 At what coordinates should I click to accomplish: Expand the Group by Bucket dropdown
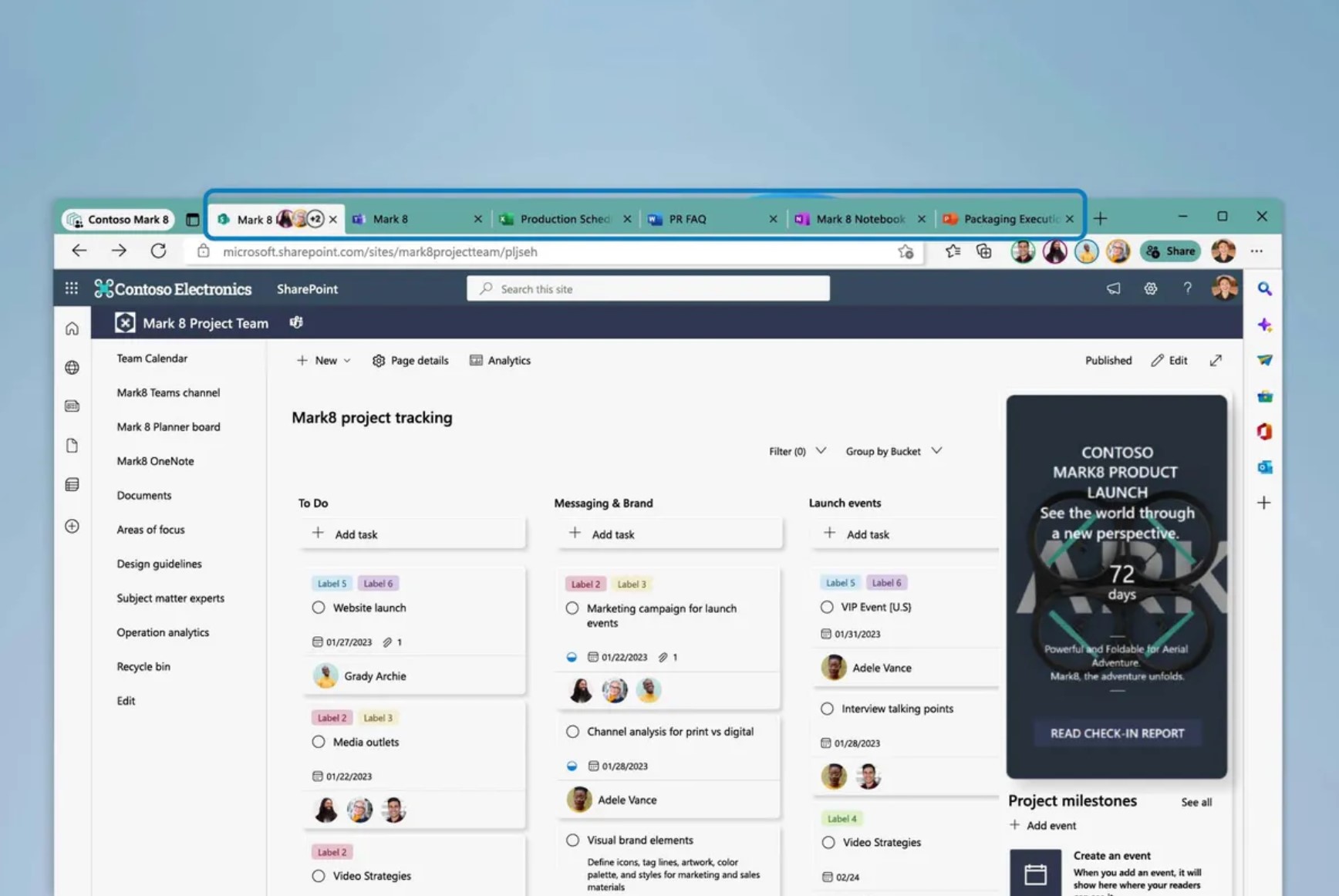tap(892, 451)
